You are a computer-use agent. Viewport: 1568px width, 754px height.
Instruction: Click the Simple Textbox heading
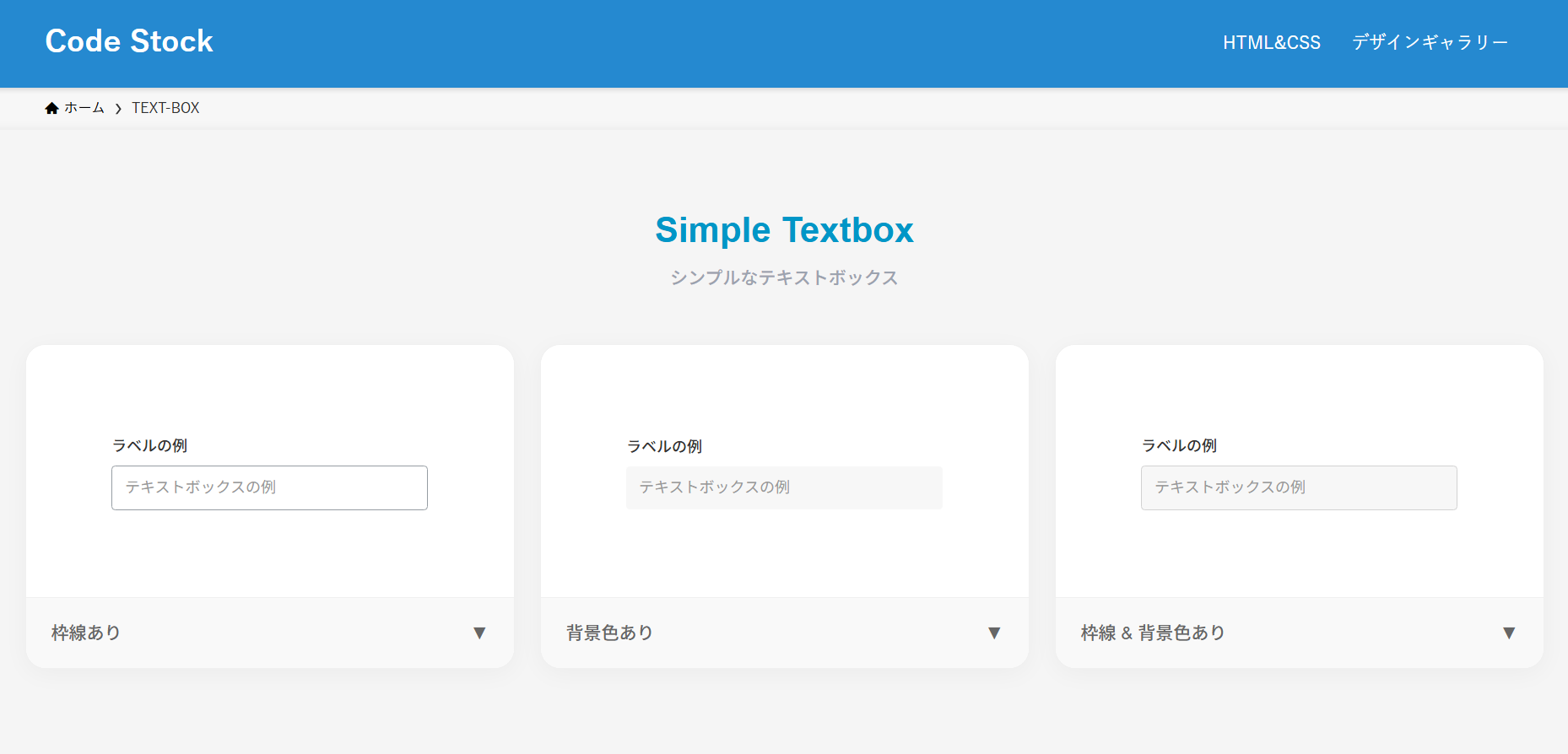point(784,230)
